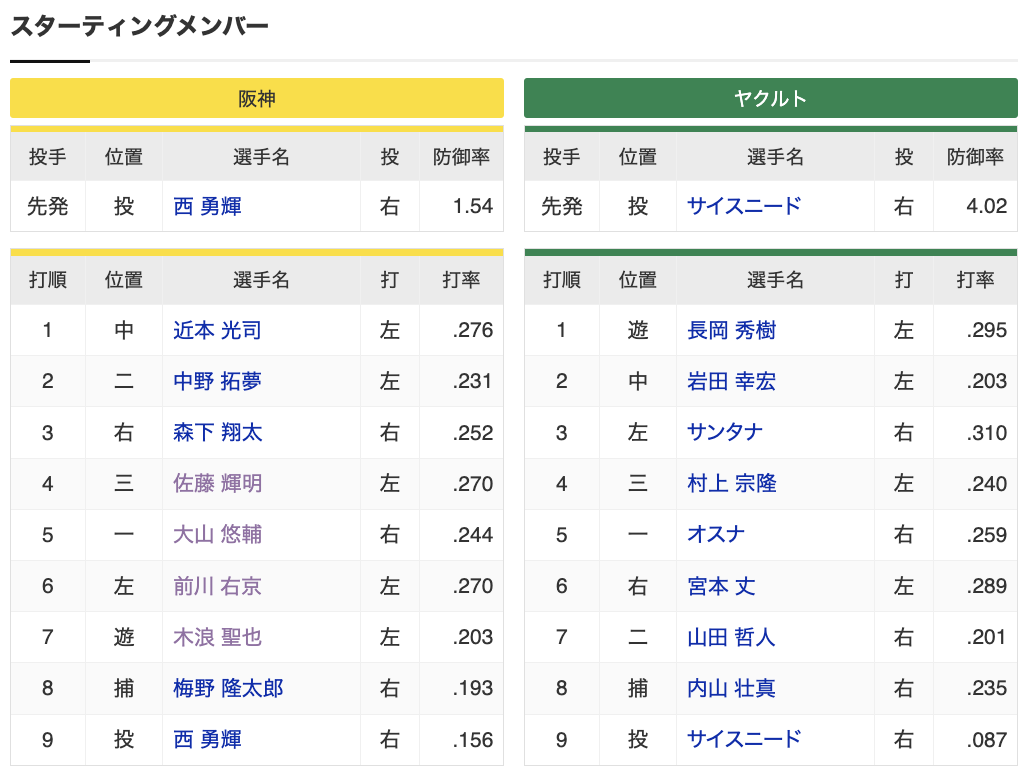Click 先発 cell in Hanshin pitcher row

tap(48, 206)
